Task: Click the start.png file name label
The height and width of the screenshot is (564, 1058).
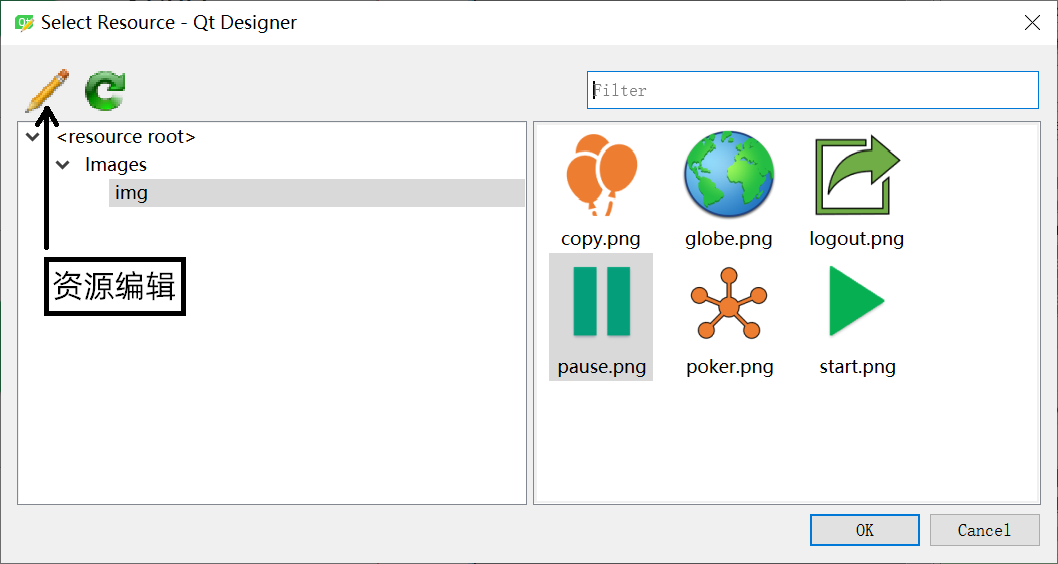Action: tap(858, 367)
